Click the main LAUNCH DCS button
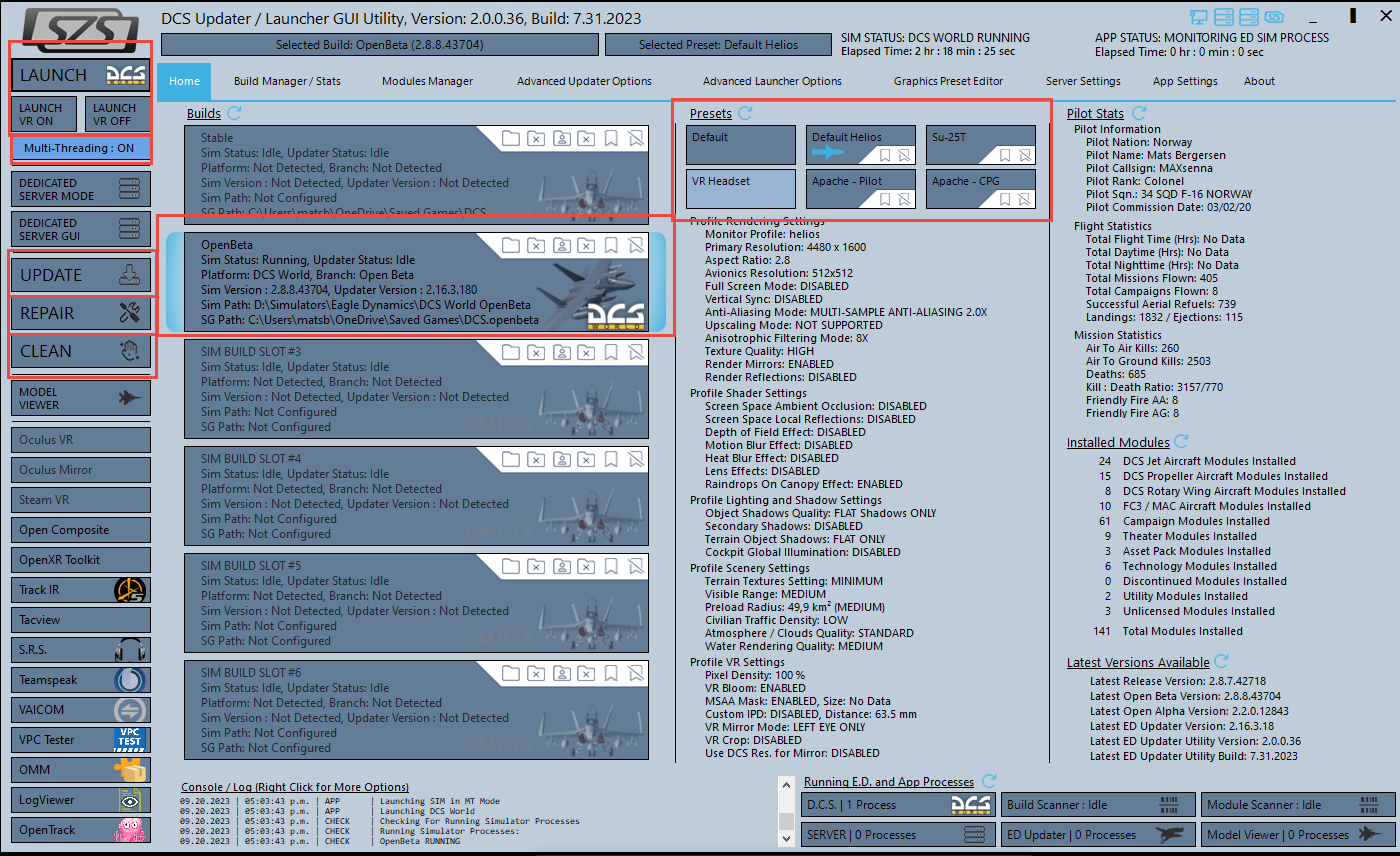 point(81,75)
